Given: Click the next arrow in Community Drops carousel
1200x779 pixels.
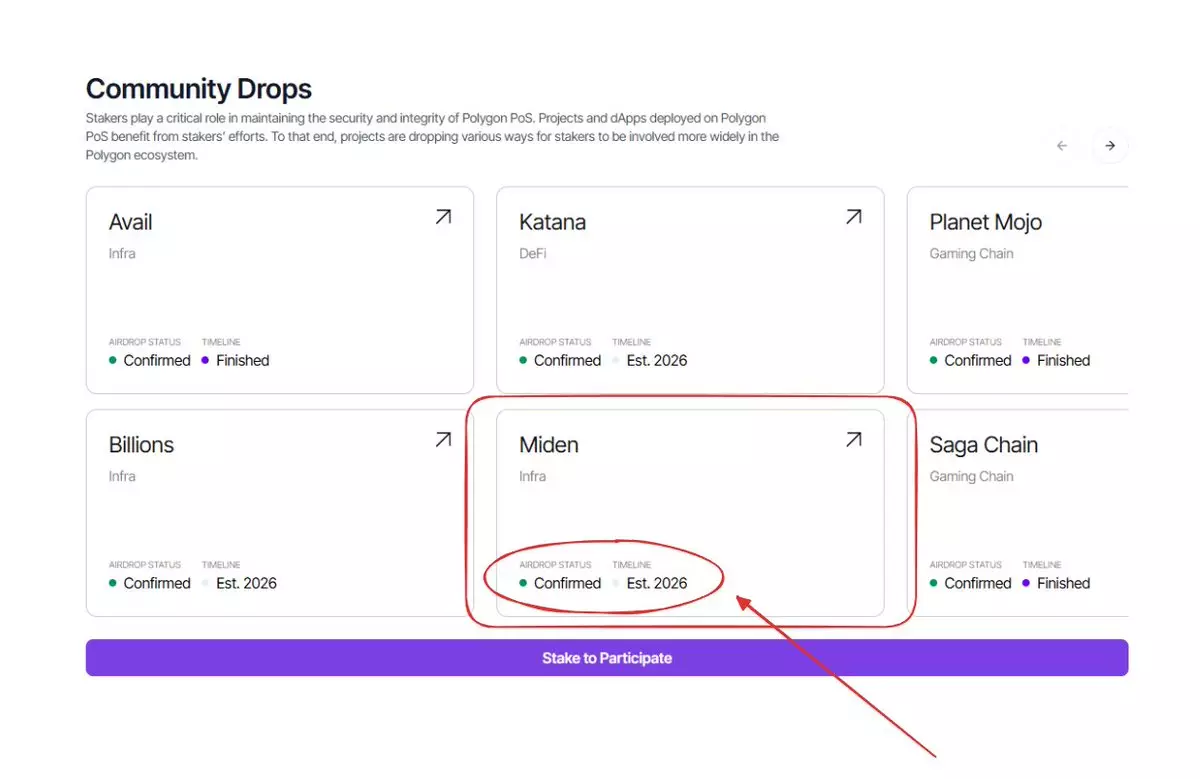Looking at the screenshot, I should coord(1109,146).
